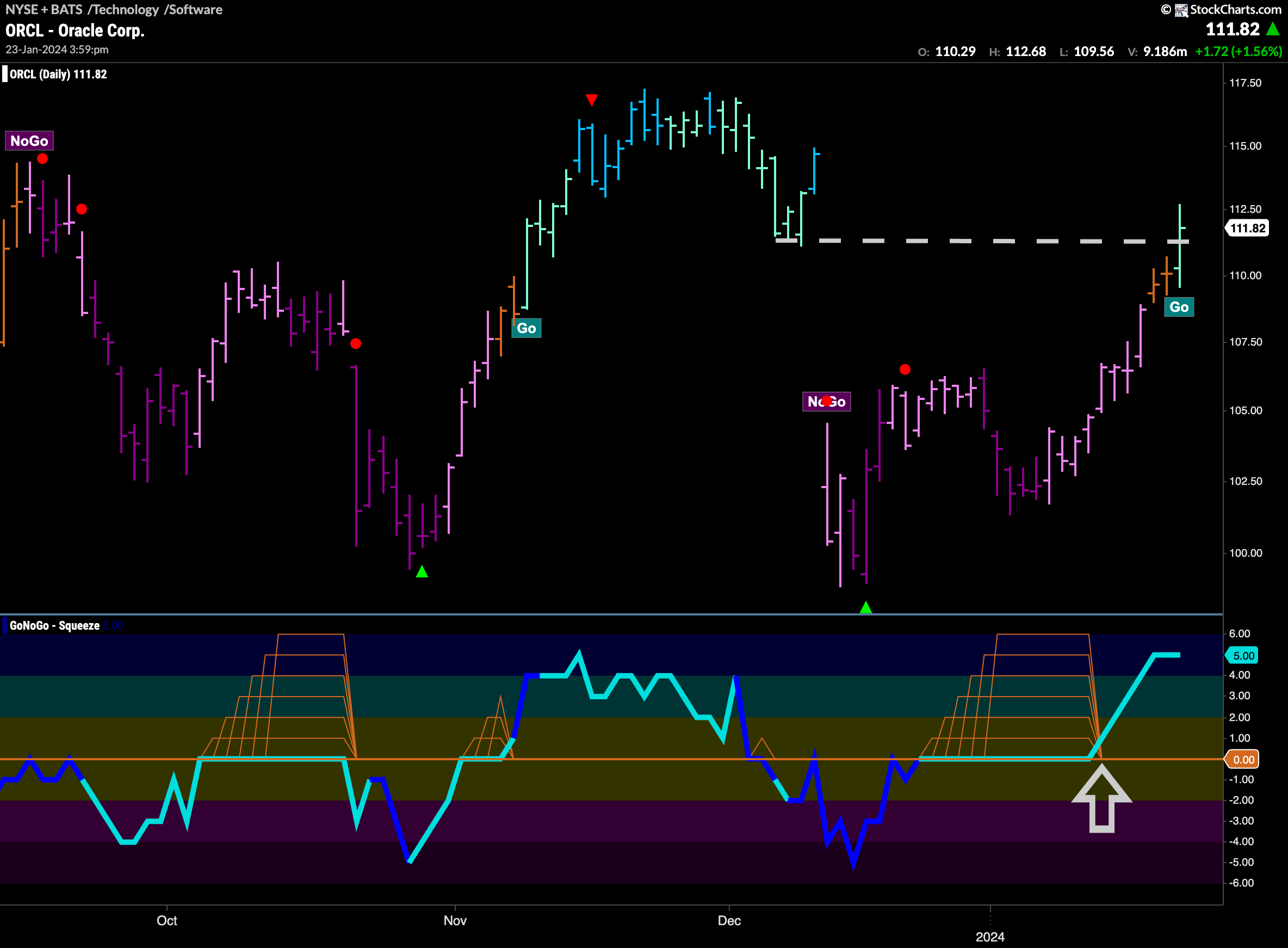The width and height of the screenshot is (1288, 948).
Task: Click the red down triangle above November peak
Action: tap(592, 101)
